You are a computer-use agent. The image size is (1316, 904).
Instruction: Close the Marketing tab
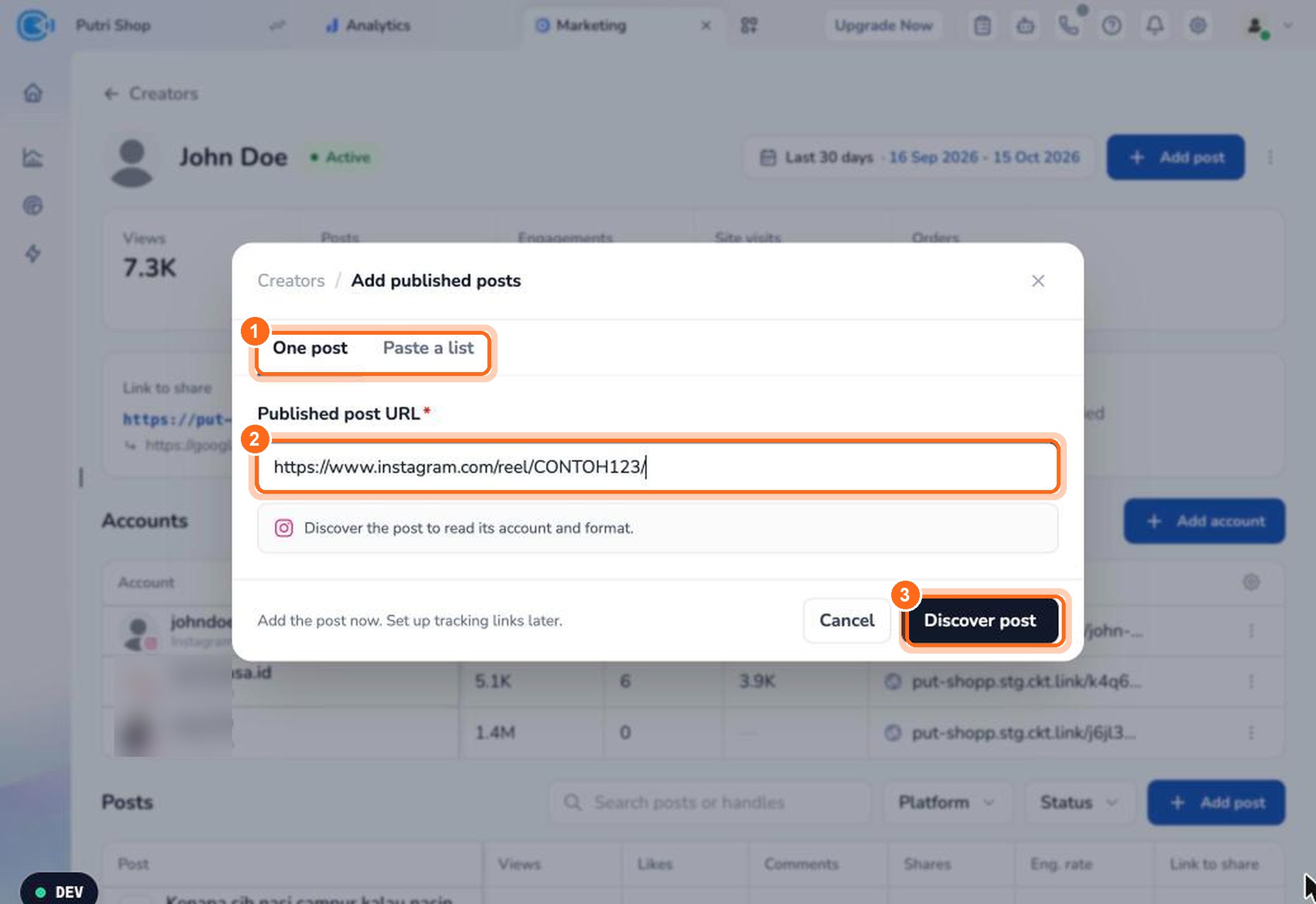706,25
